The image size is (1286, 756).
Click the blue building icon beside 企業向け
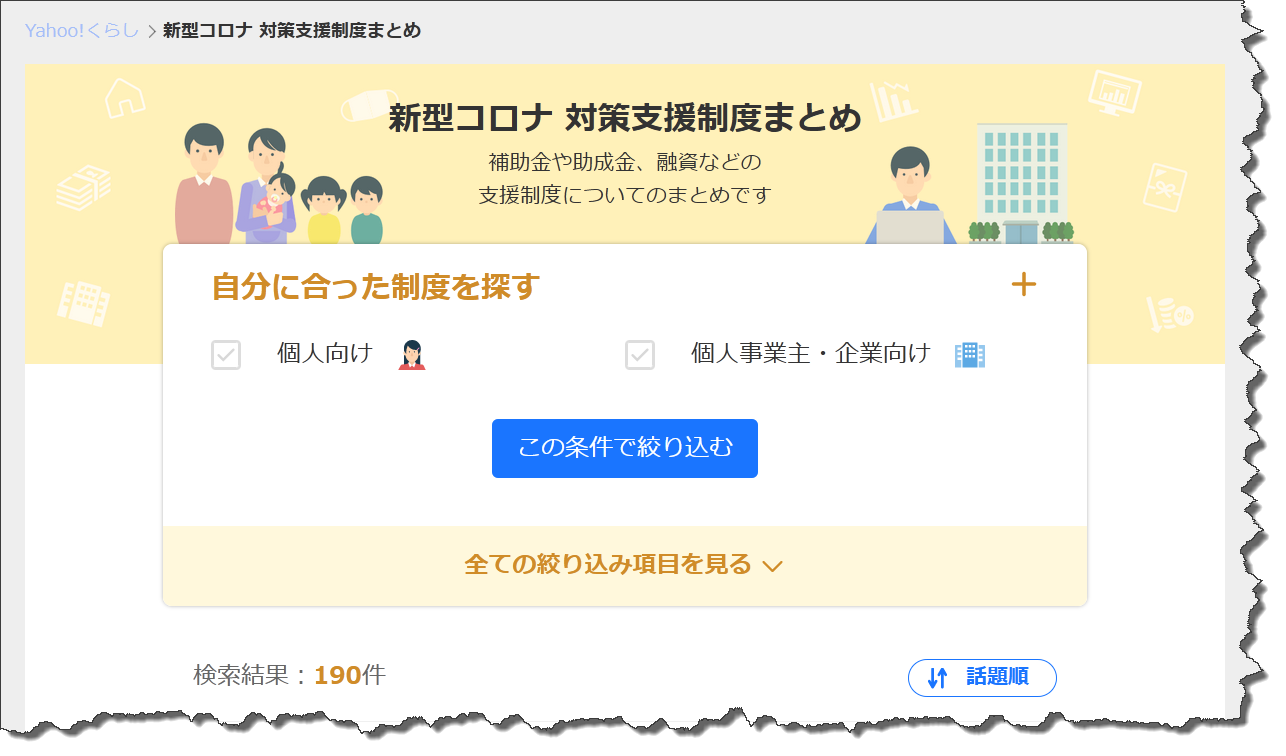click(970, 354)
